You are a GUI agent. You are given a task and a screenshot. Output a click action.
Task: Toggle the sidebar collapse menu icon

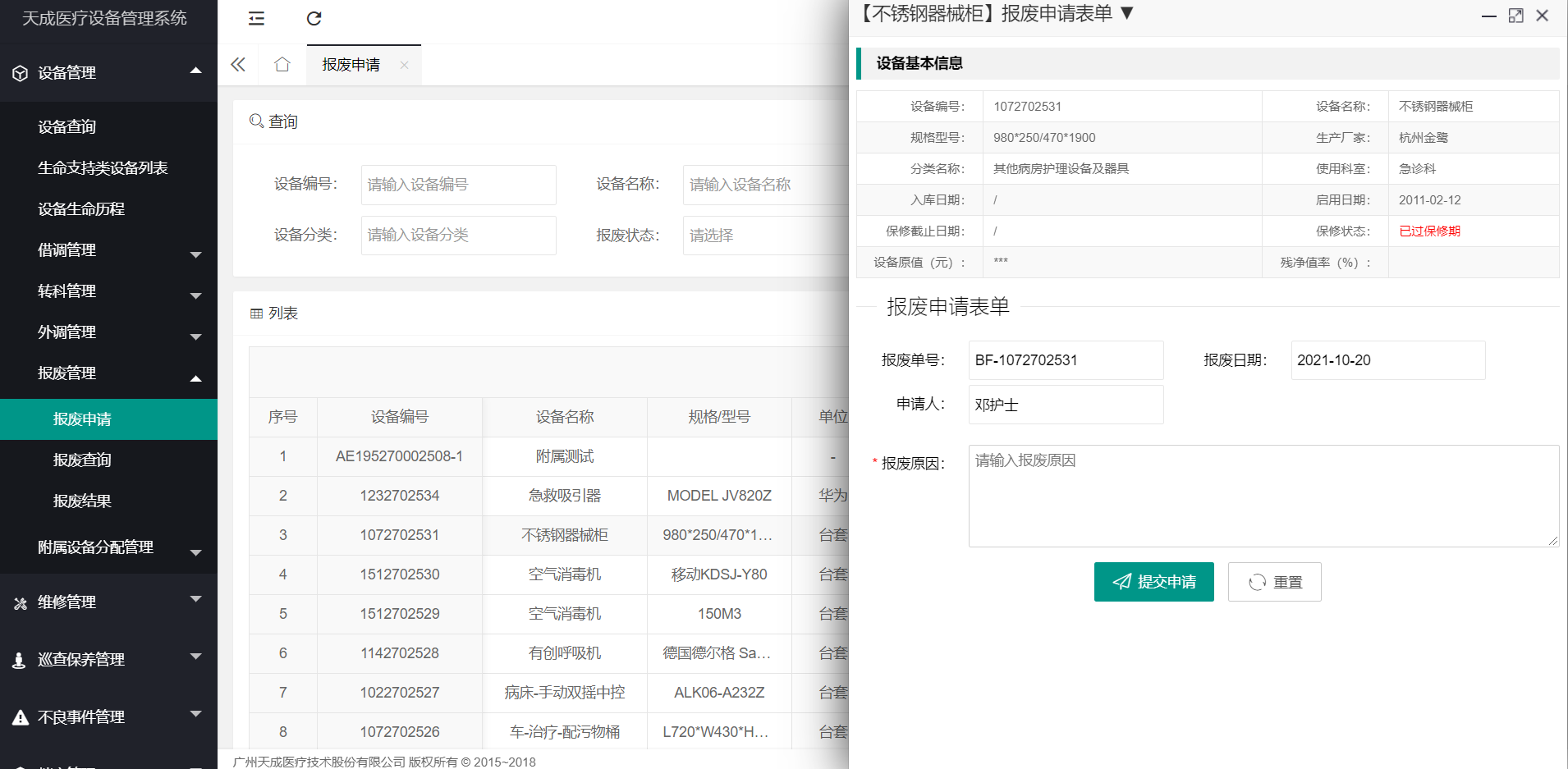coord(256,18)
